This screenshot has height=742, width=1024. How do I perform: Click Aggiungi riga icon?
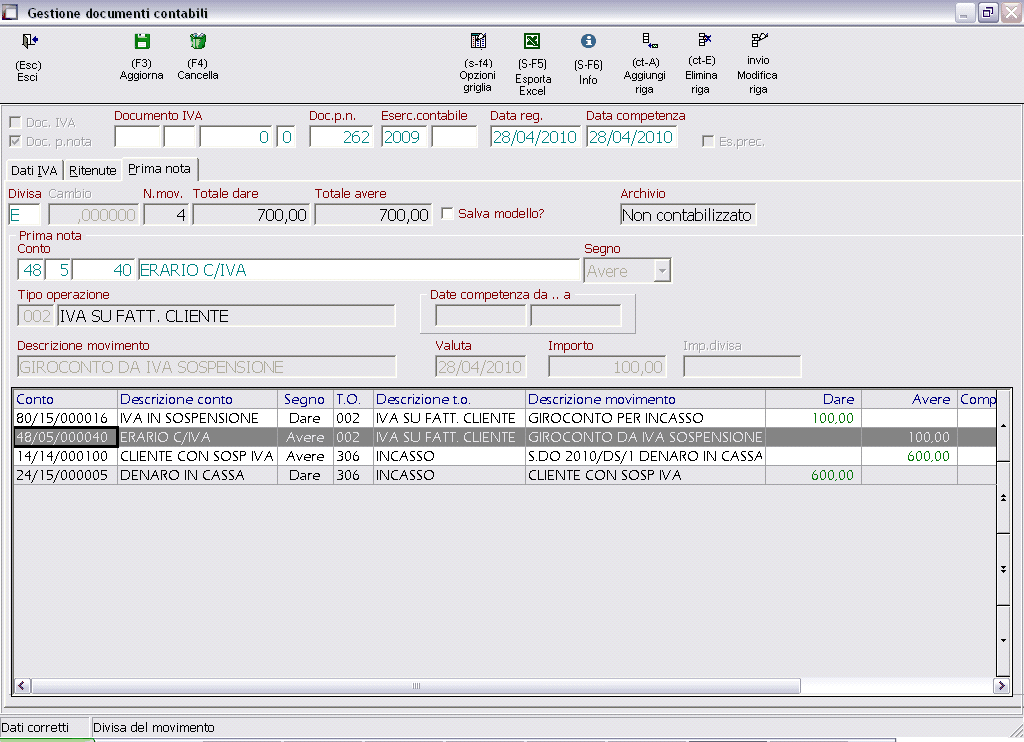[x=649, y=41]
